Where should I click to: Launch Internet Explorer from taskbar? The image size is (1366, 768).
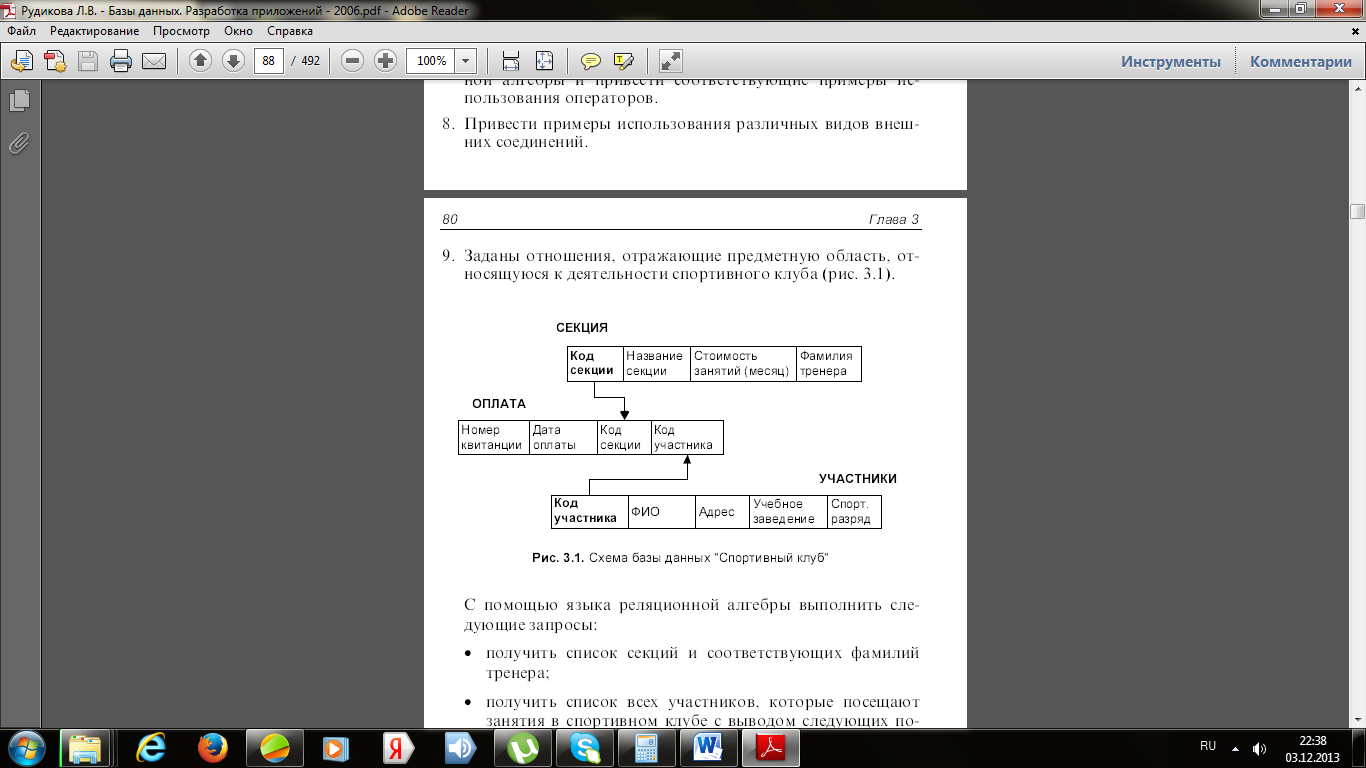(151, 747)
